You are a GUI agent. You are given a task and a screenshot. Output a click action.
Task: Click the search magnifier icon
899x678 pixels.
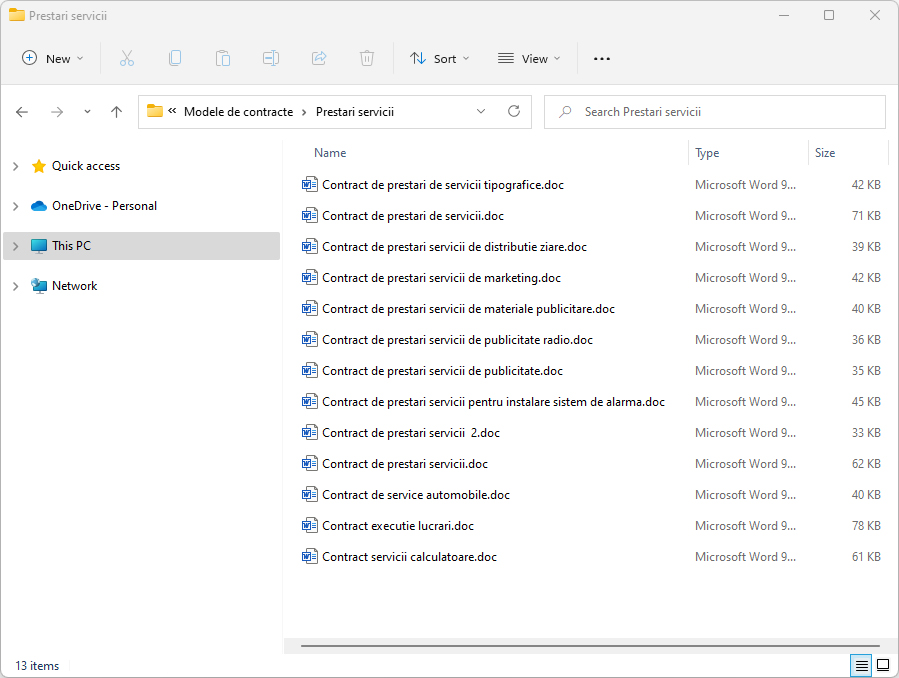pos(565,112)
